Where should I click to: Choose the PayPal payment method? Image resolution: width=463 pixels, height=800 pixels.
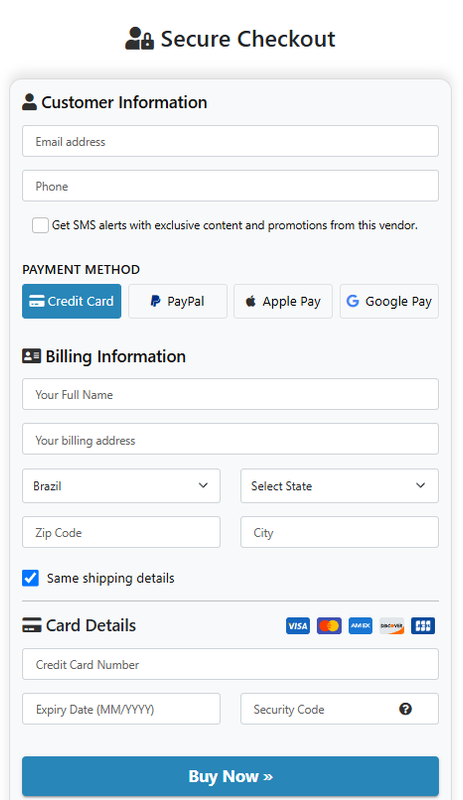(x=178, y=301)
